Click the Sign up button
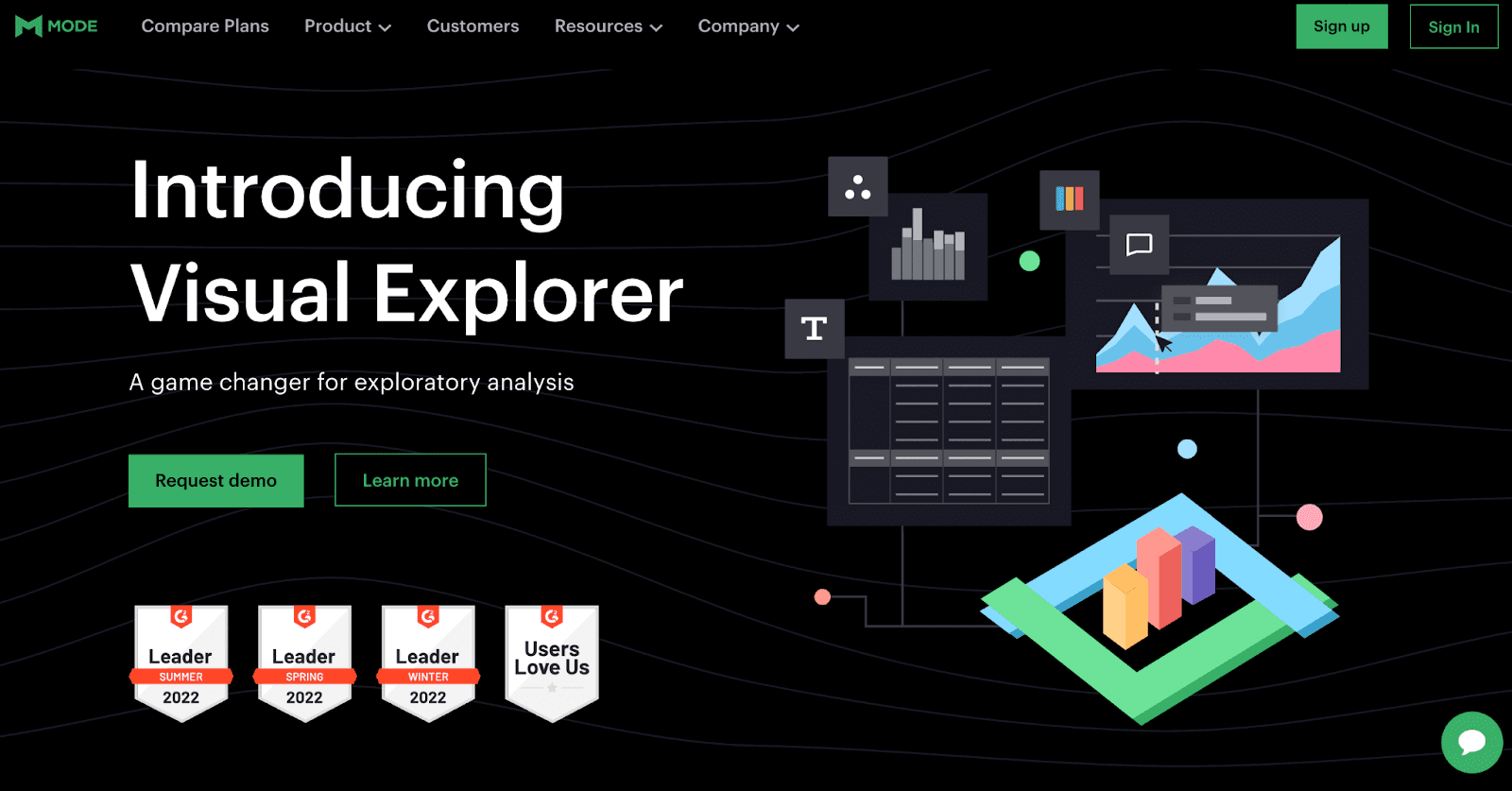The height and width of the screenshot is (791, 1512). point(1342,26)
